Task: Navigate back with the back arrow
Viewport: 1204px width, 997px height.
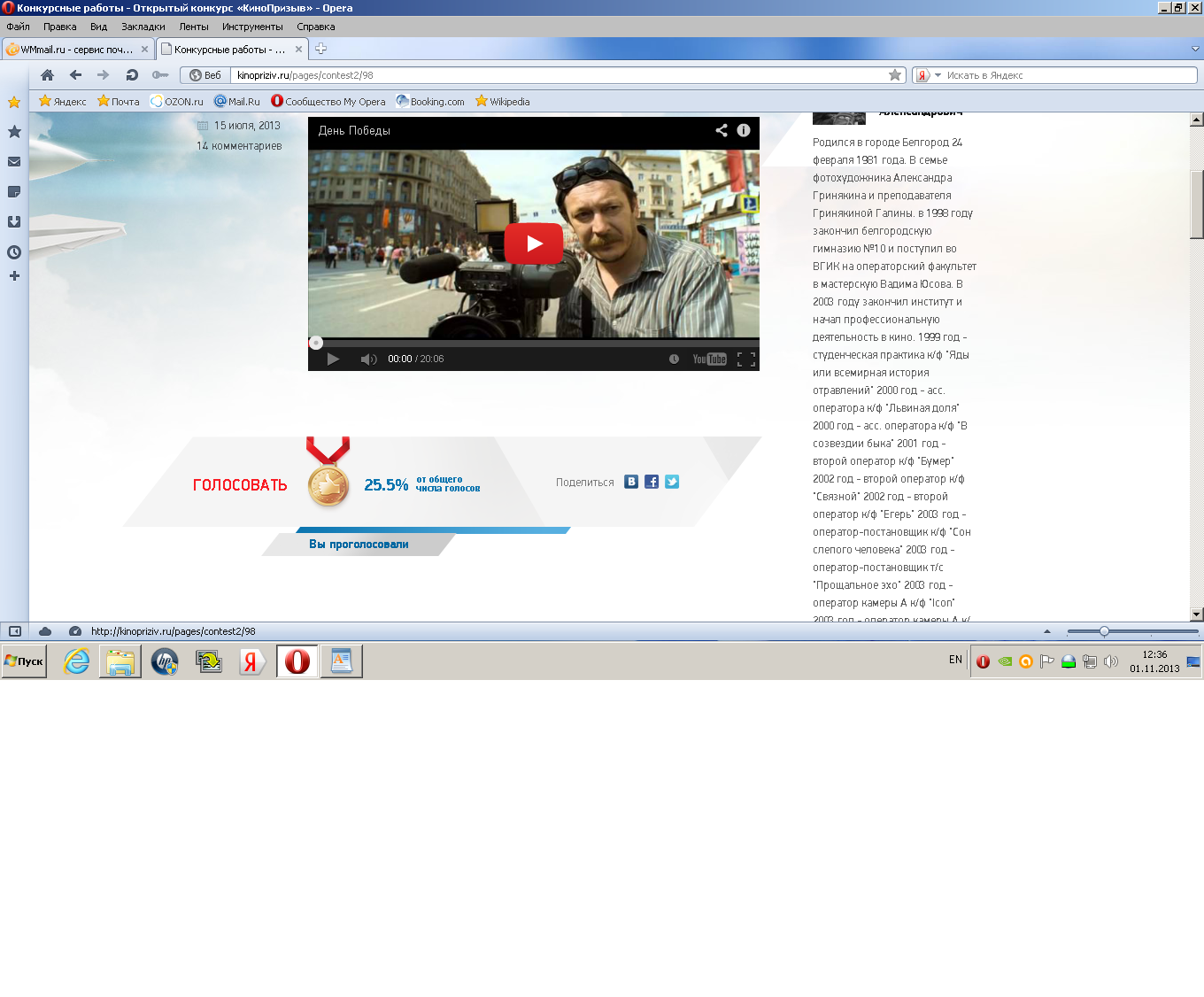Action: 75,75
